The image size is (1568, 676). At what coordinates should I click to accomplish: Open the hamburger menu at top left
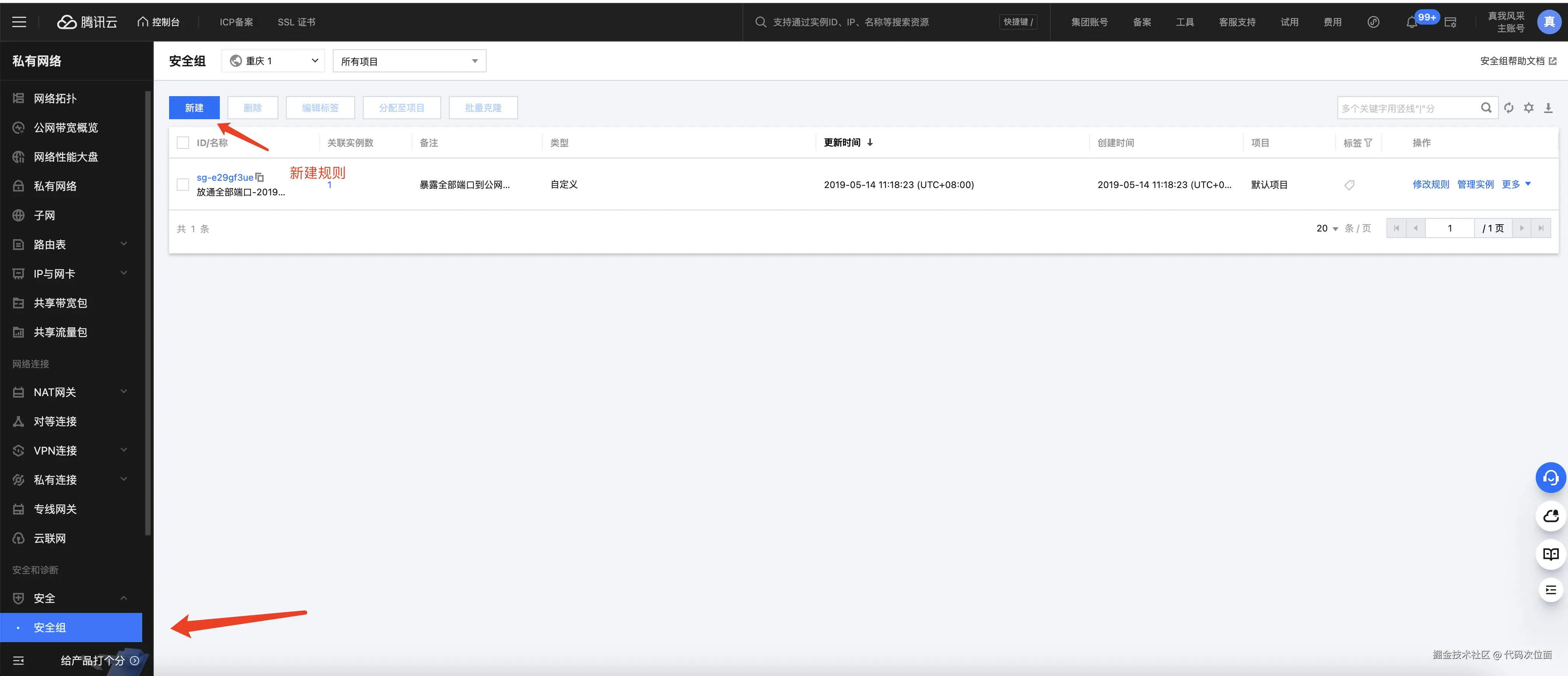pyautogui.click(x=20, y=22)
